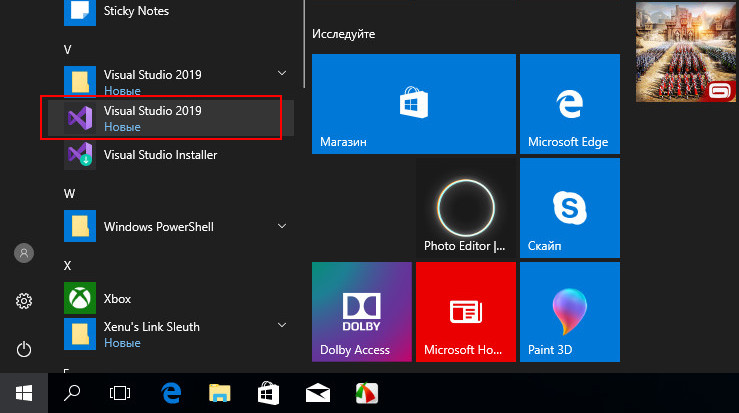Open Task View on taskbar
Screen dimensions: 739x413
click(120, 393)
